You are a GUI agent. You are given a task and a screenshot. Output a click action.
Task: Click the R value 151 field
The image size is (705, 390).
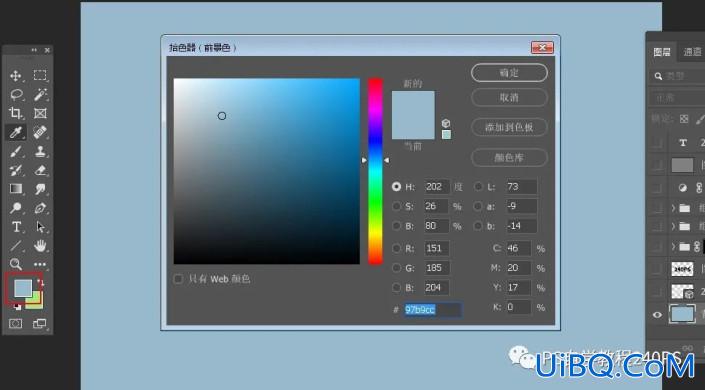[437, 248]
